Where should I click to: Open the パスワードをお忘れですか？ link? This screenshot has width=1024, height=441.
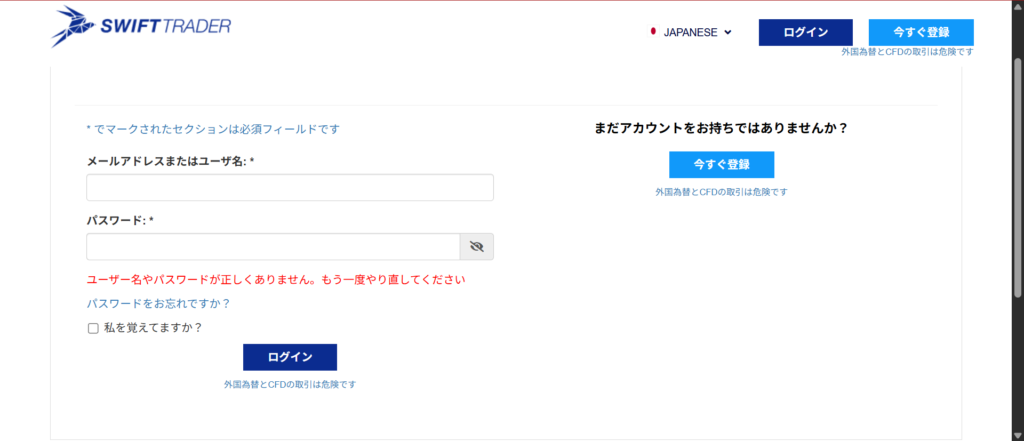158,303
